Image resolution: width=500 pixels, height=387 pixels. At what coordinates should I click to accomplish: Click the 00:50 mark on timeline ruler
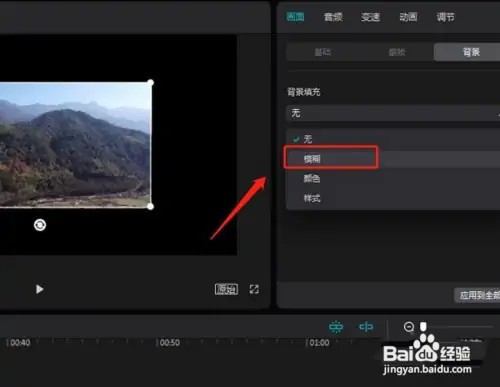click(170, 343)
